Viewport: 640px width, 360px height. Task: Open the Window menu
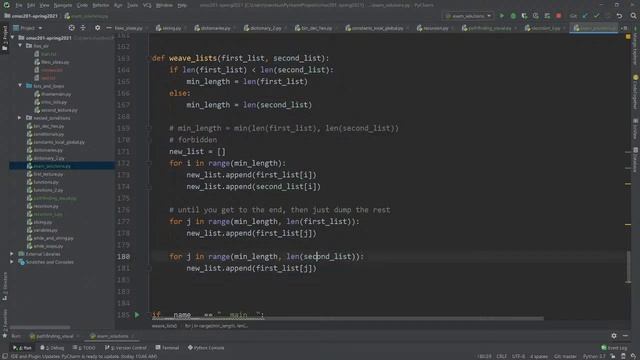tap(164, 5)
